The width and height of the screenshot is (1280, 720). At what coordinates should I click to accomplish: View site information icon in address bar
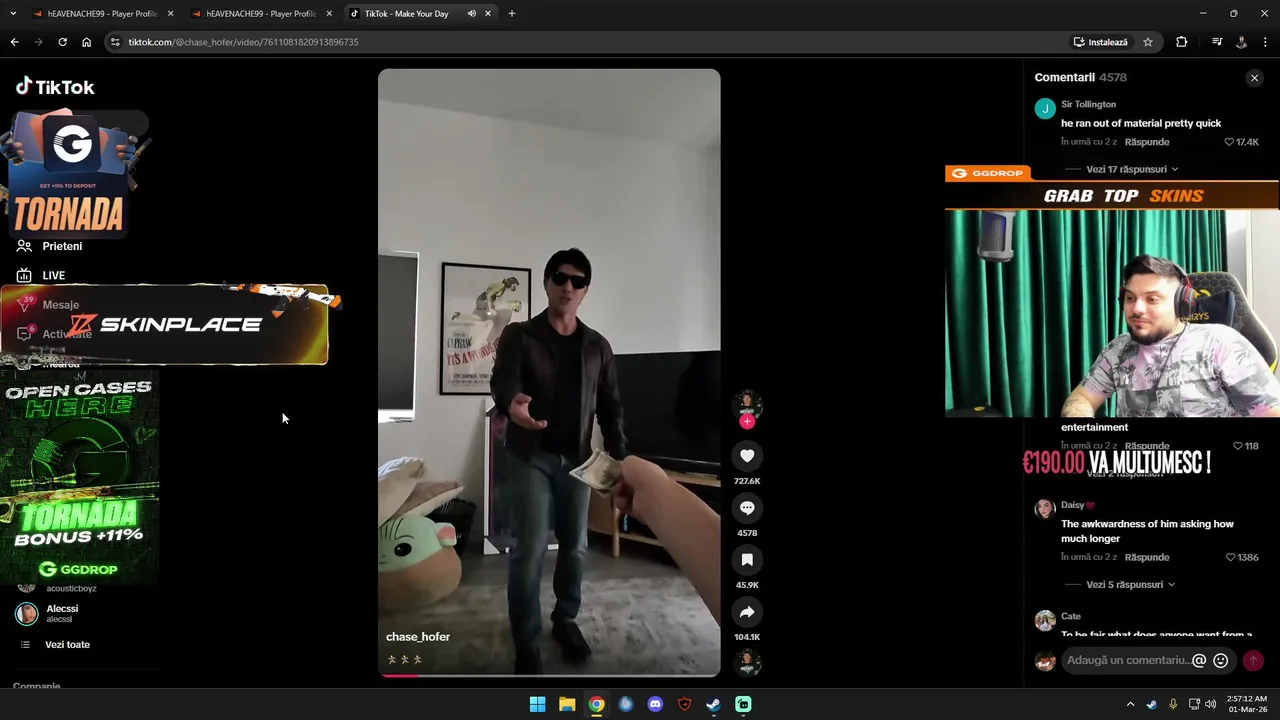[x=115, y=42]
